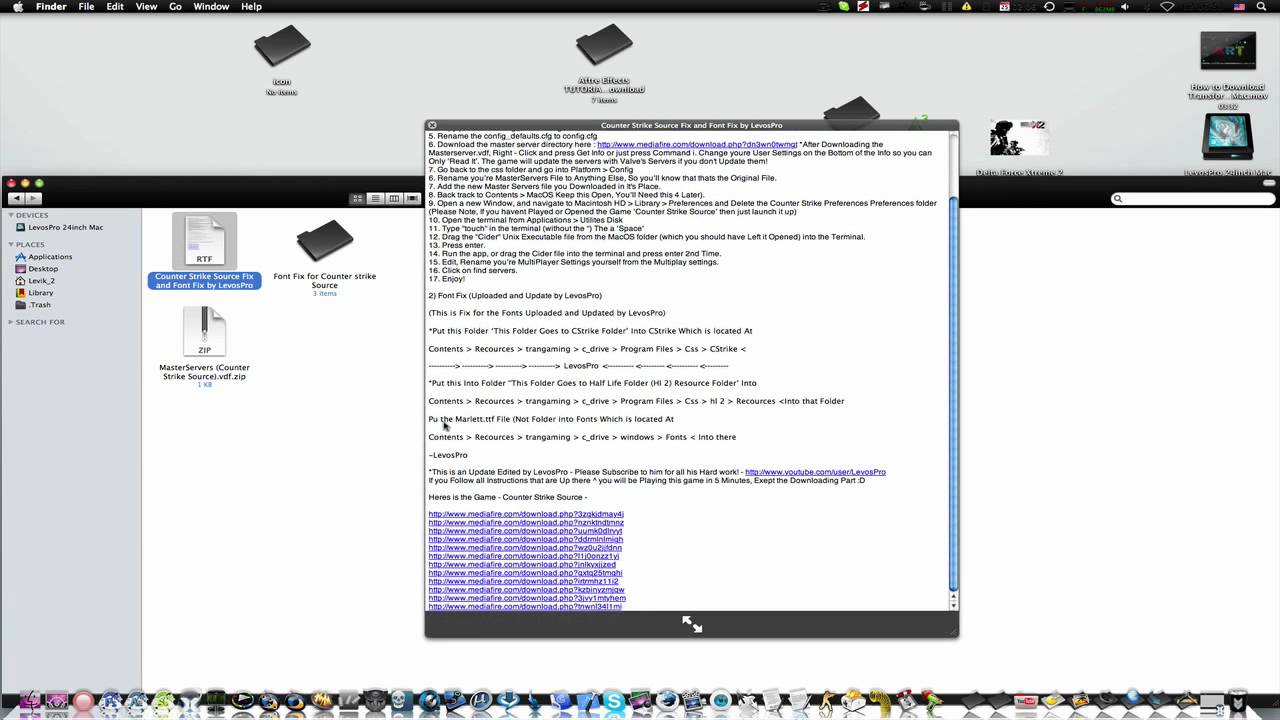
Task: Open the View menu
Action: click(x=146, y=6)
